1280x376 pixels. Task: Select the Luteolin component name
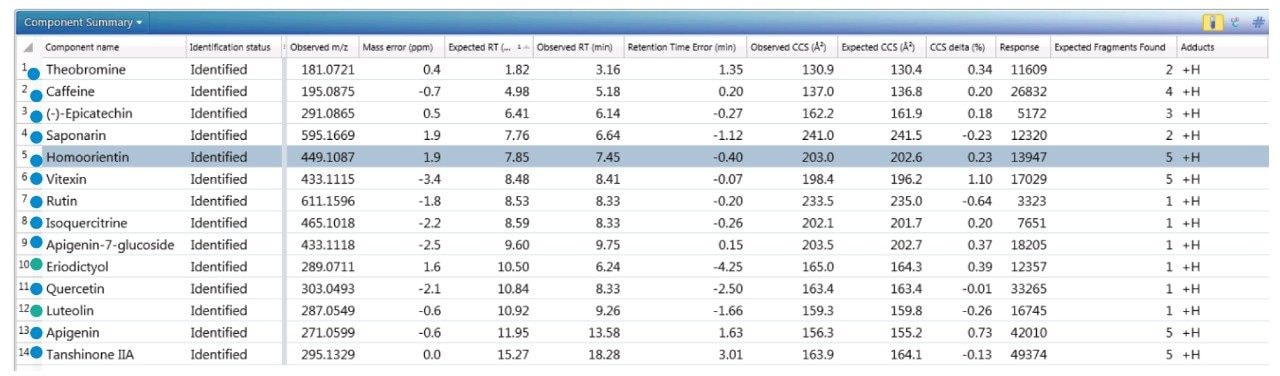tap(71, 311)
